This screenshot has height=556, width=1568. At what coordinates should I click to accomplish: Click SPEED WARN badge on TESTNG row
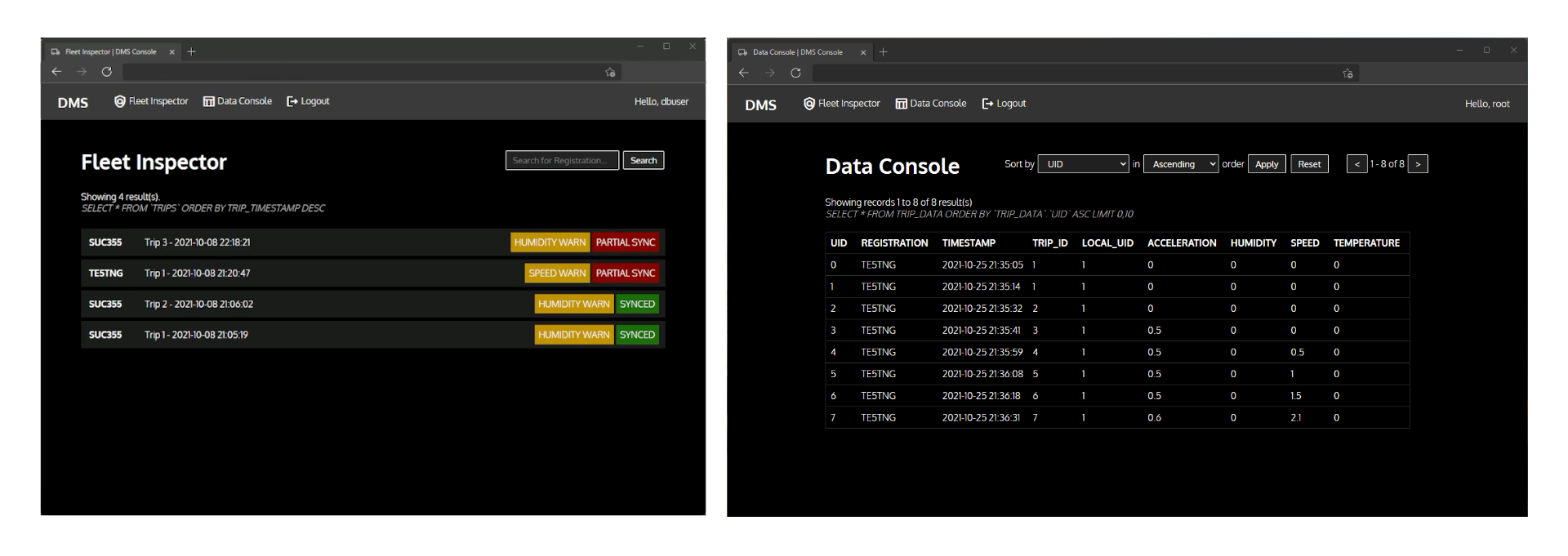557,274
